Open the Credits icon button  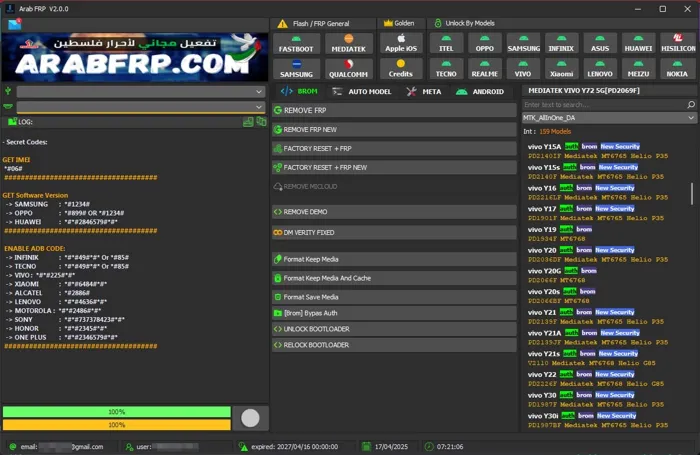401,68
